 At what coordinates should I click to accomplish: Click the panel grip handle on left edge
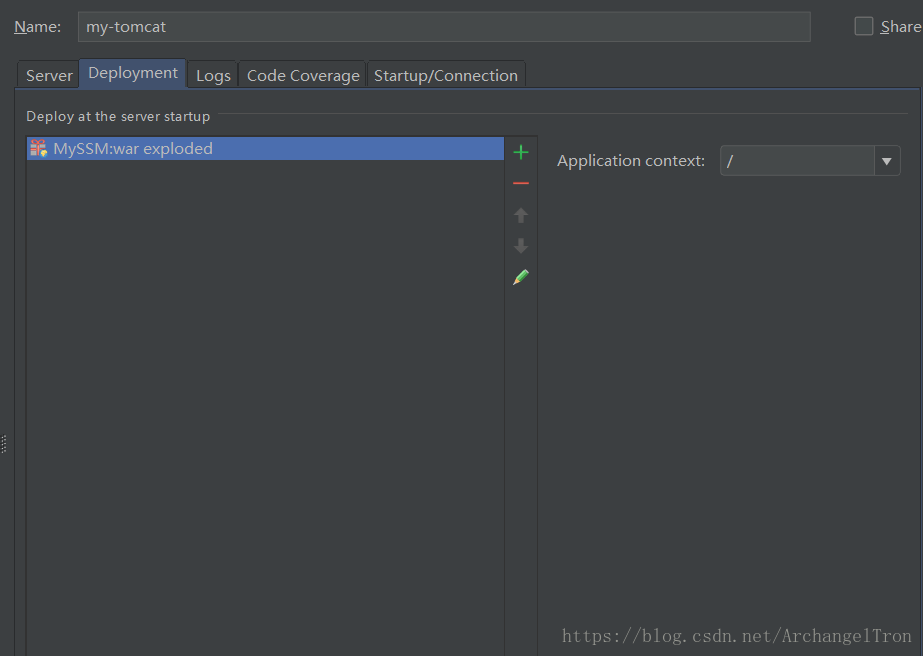pyautogui.click(x=4, y=443)
